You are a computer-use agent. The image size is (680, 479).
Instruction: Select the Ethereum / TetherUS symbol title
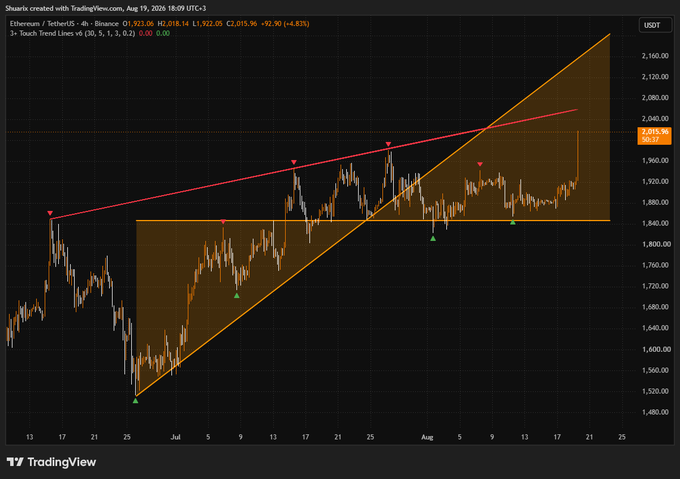(x=64, y=24)
